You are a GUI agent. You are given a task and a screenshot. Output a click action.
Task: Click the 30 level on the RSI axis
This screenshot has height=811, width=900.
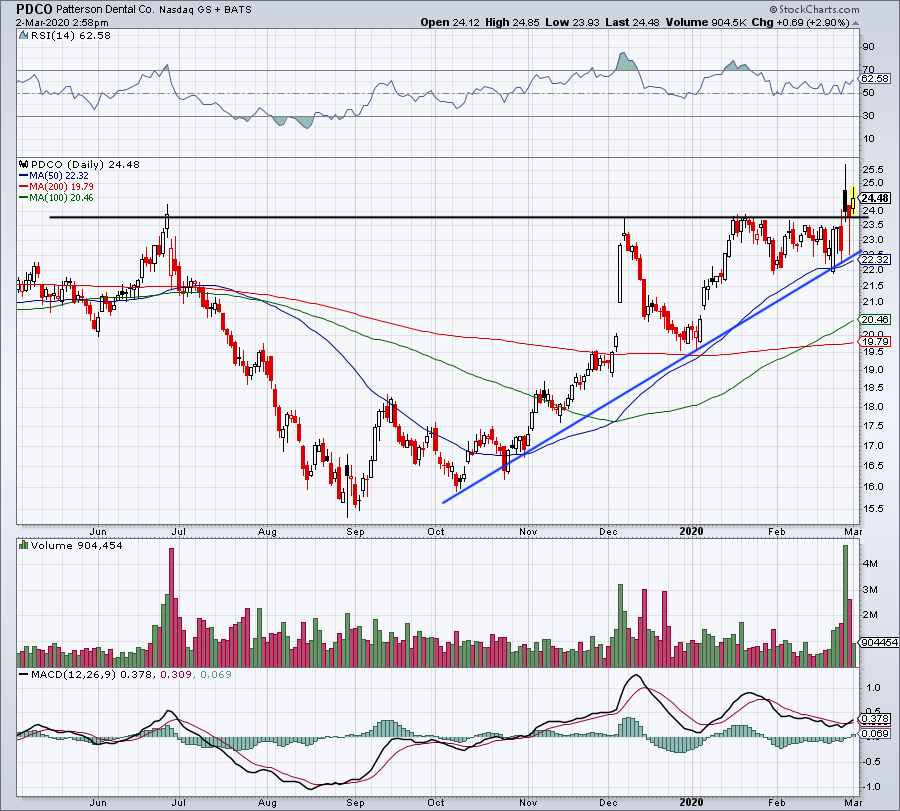click(868, 116)
